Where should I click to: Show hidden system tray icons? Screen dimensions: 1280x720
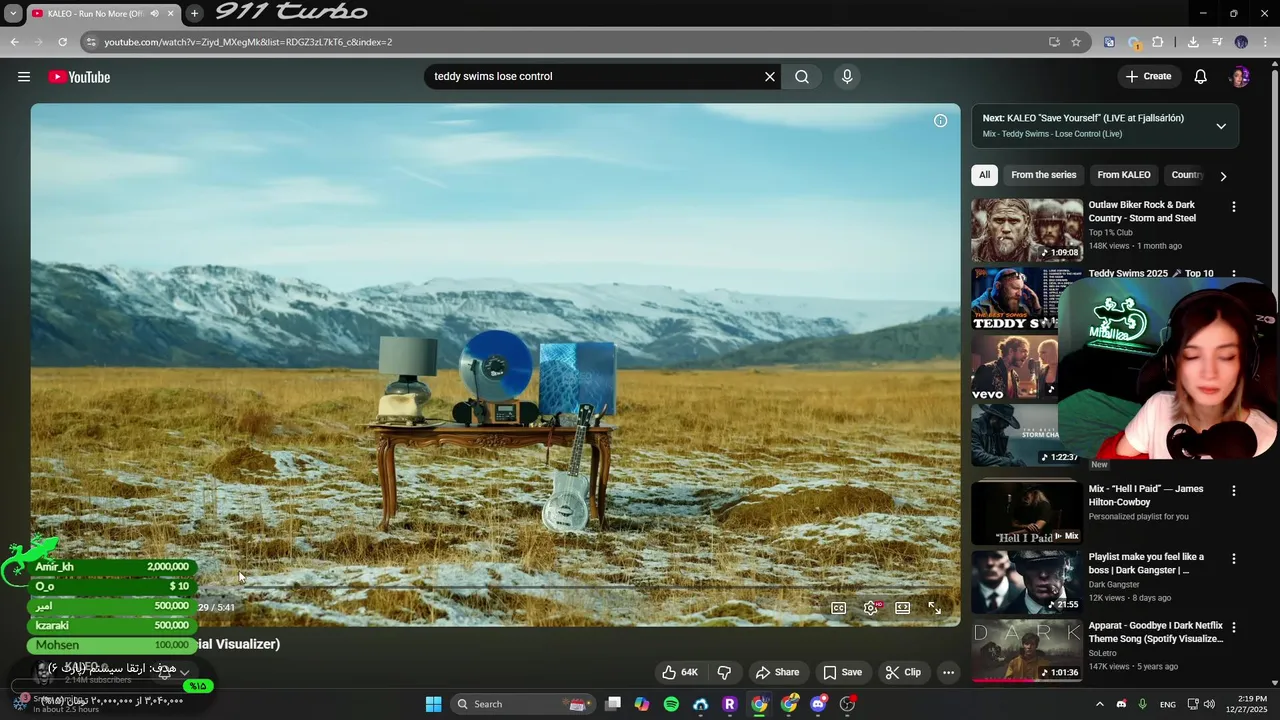tap(1099, 704)
